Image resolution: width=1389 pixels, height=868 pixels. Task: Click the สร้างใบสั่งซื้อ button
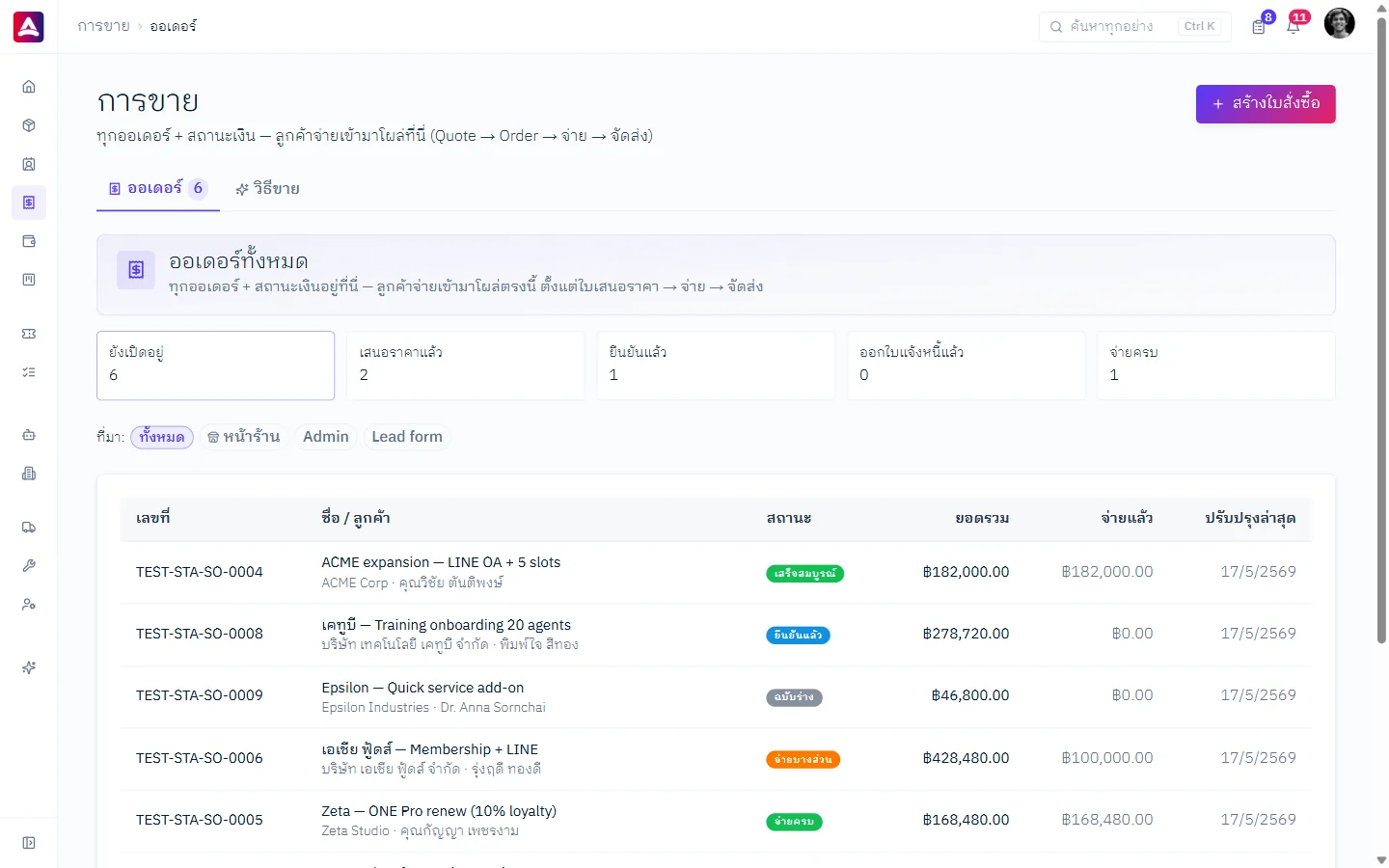pos(1266,104)
